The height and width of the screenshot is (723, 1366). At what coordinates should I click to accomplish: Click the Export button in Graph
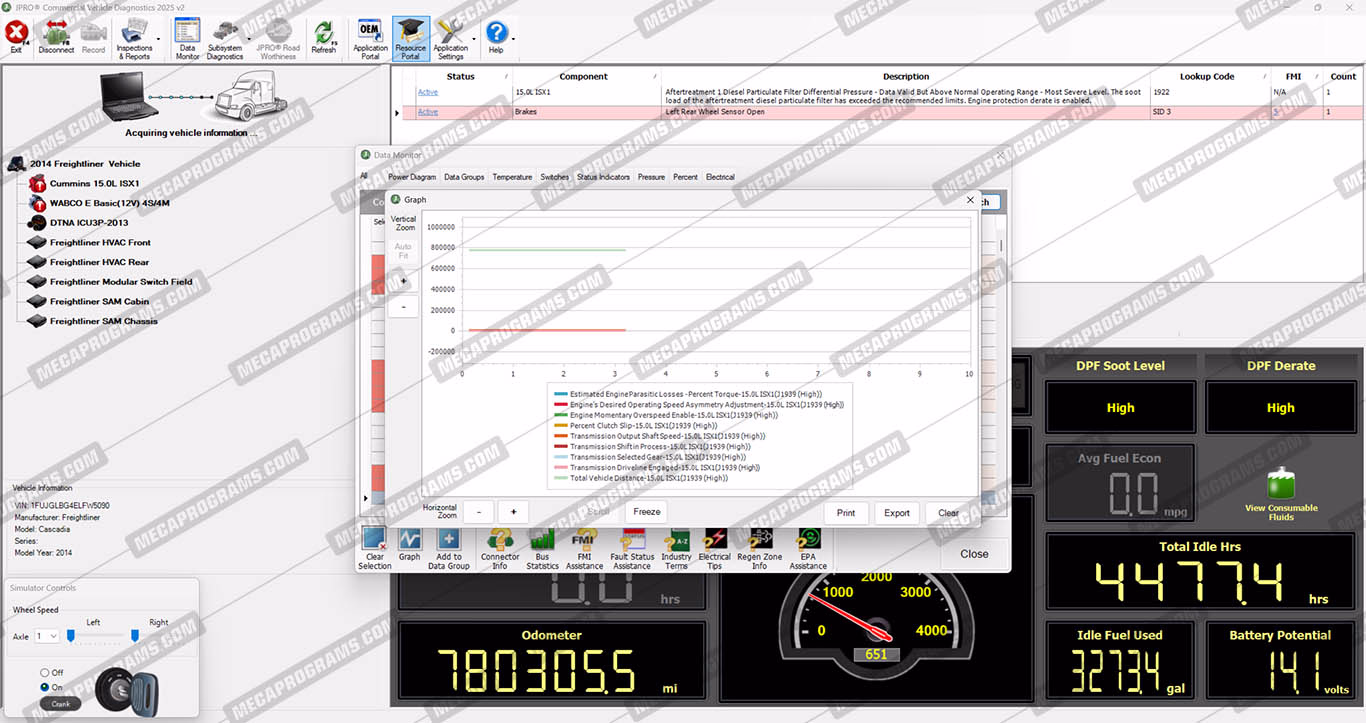(x=897, y=512)
